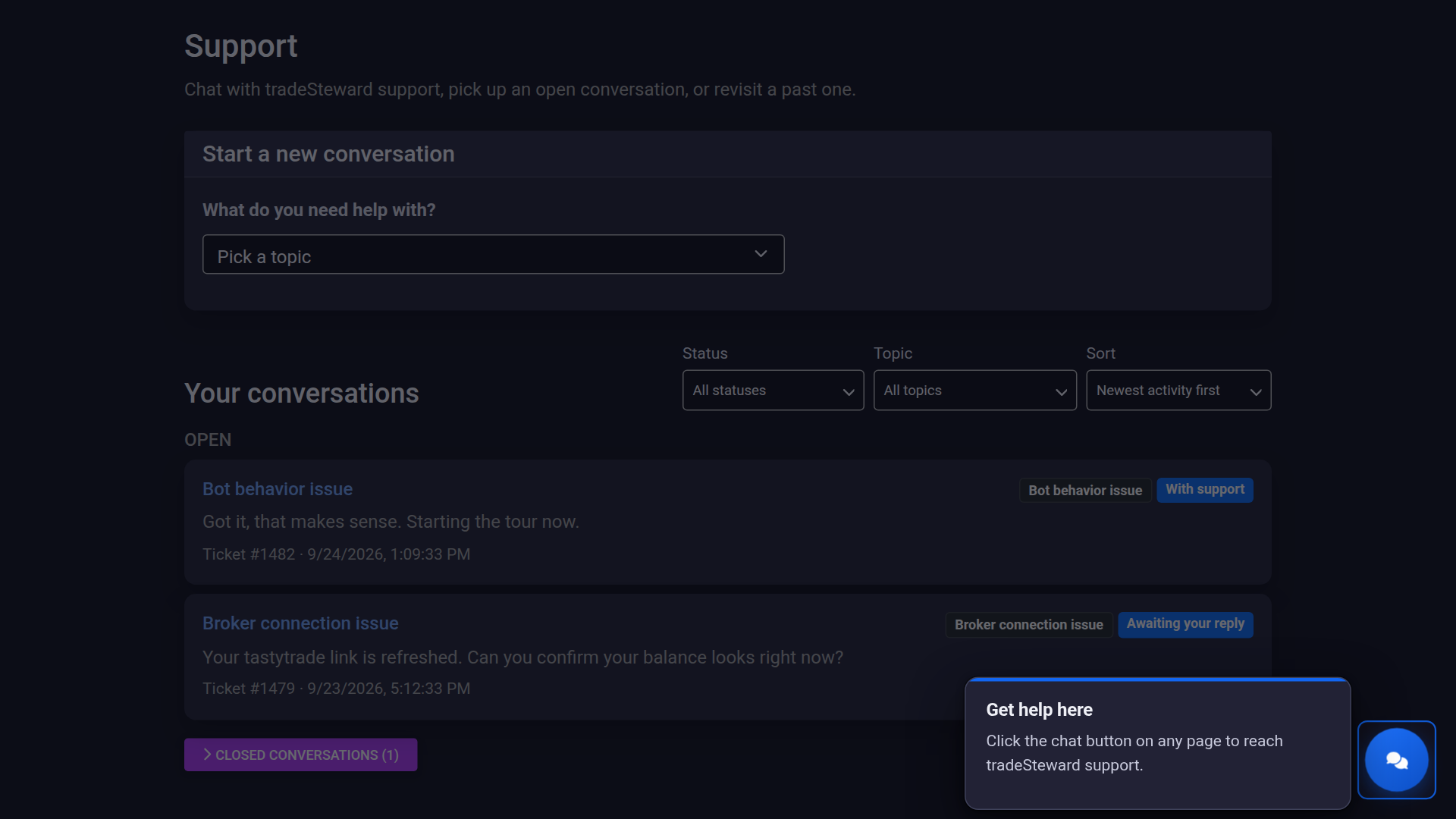Click the "What do you need help with?" label
Screen dimensions: 1456x819
pos(318,210)
